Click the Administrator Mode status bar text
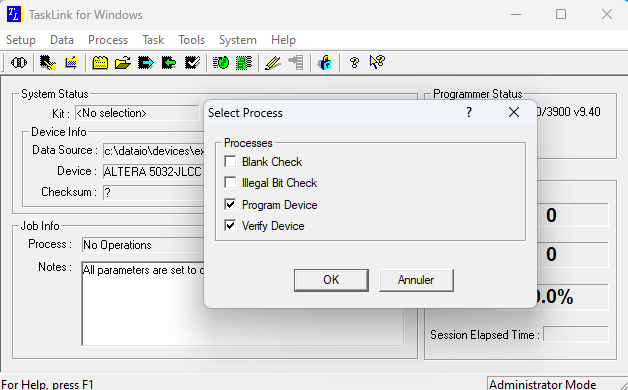This screenshot has height=390, width=628. pyautogui.click(x=542, y=384)
